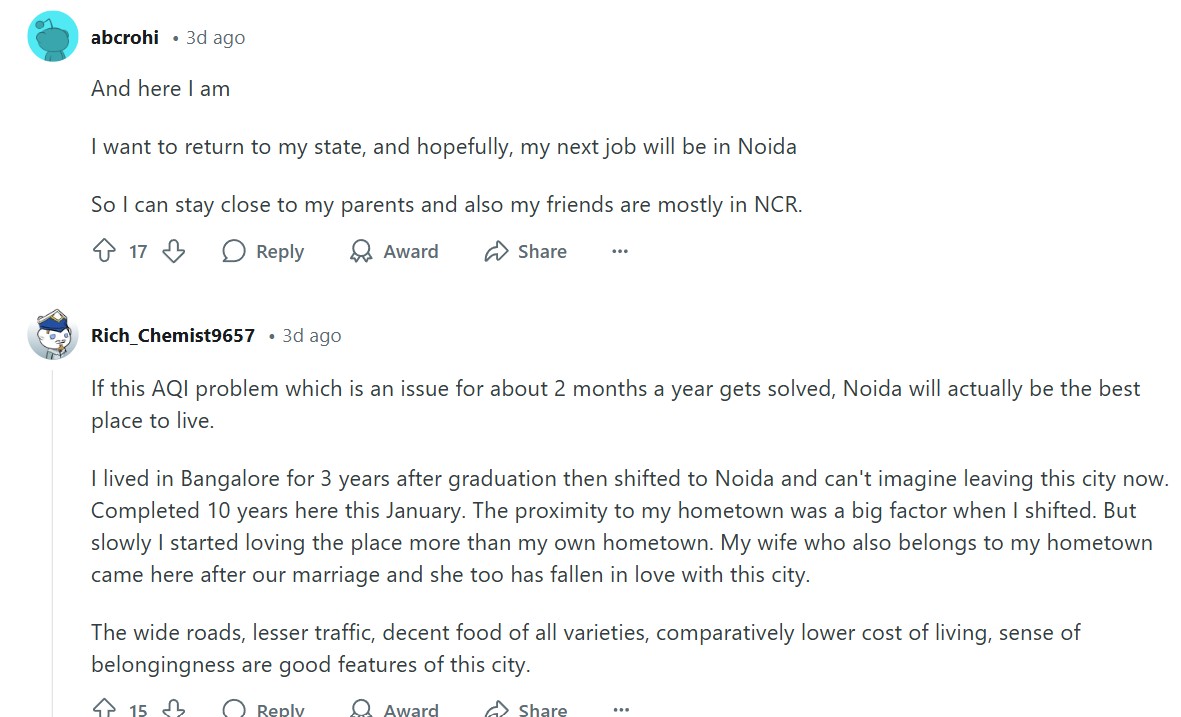The width and height of the screenshot is (1181, 717).
Task: Reply to Rich_Chemist9657's comment
Action: click(x=263, y=708)
